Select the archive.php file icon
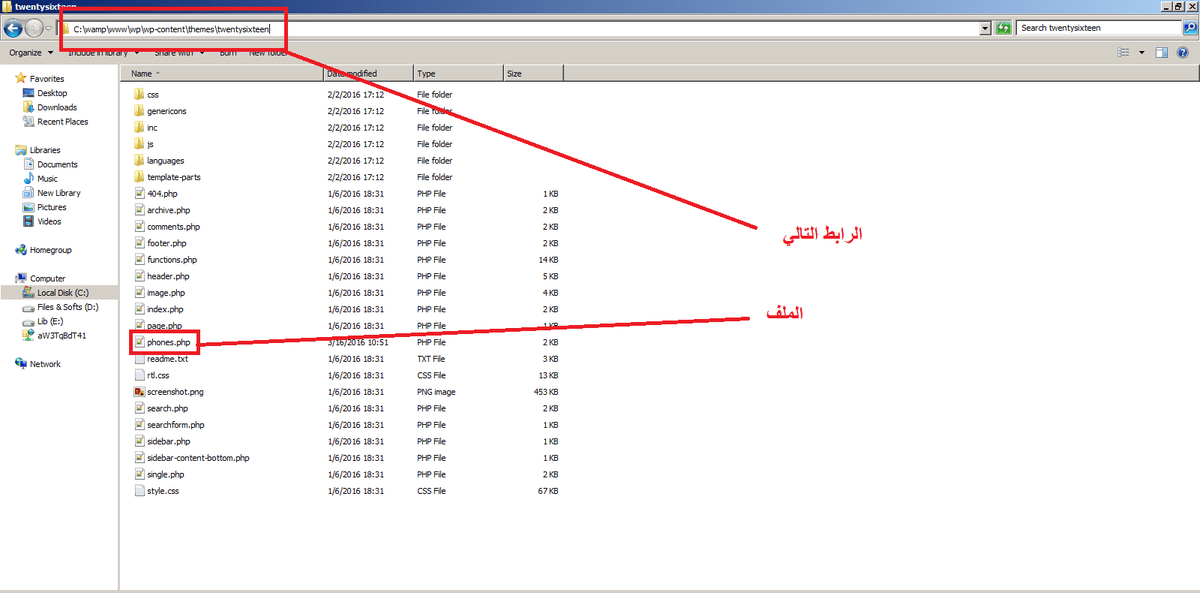 pyautogui.click(x=139, y=210)
